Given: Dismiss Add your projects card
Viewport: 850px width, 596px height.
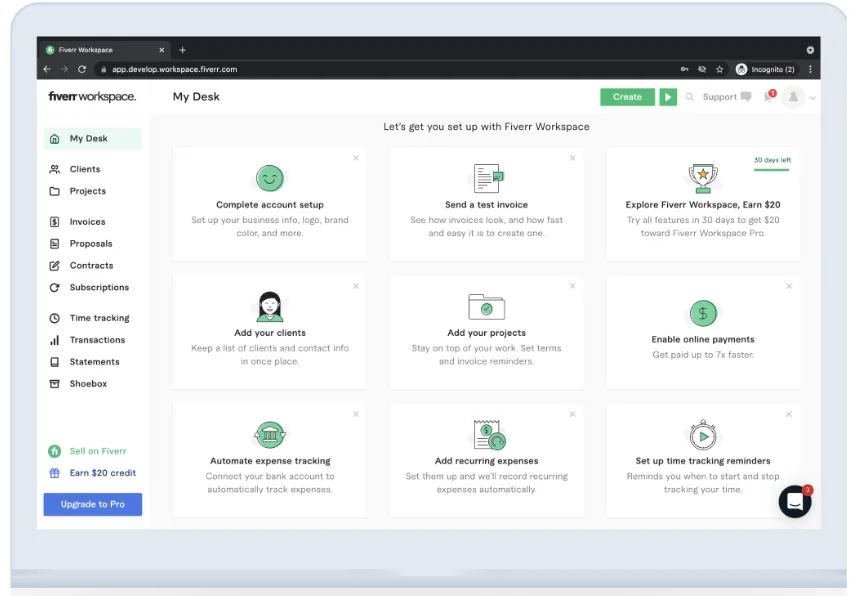Looking at the screenshot, I should coord(572,286).
